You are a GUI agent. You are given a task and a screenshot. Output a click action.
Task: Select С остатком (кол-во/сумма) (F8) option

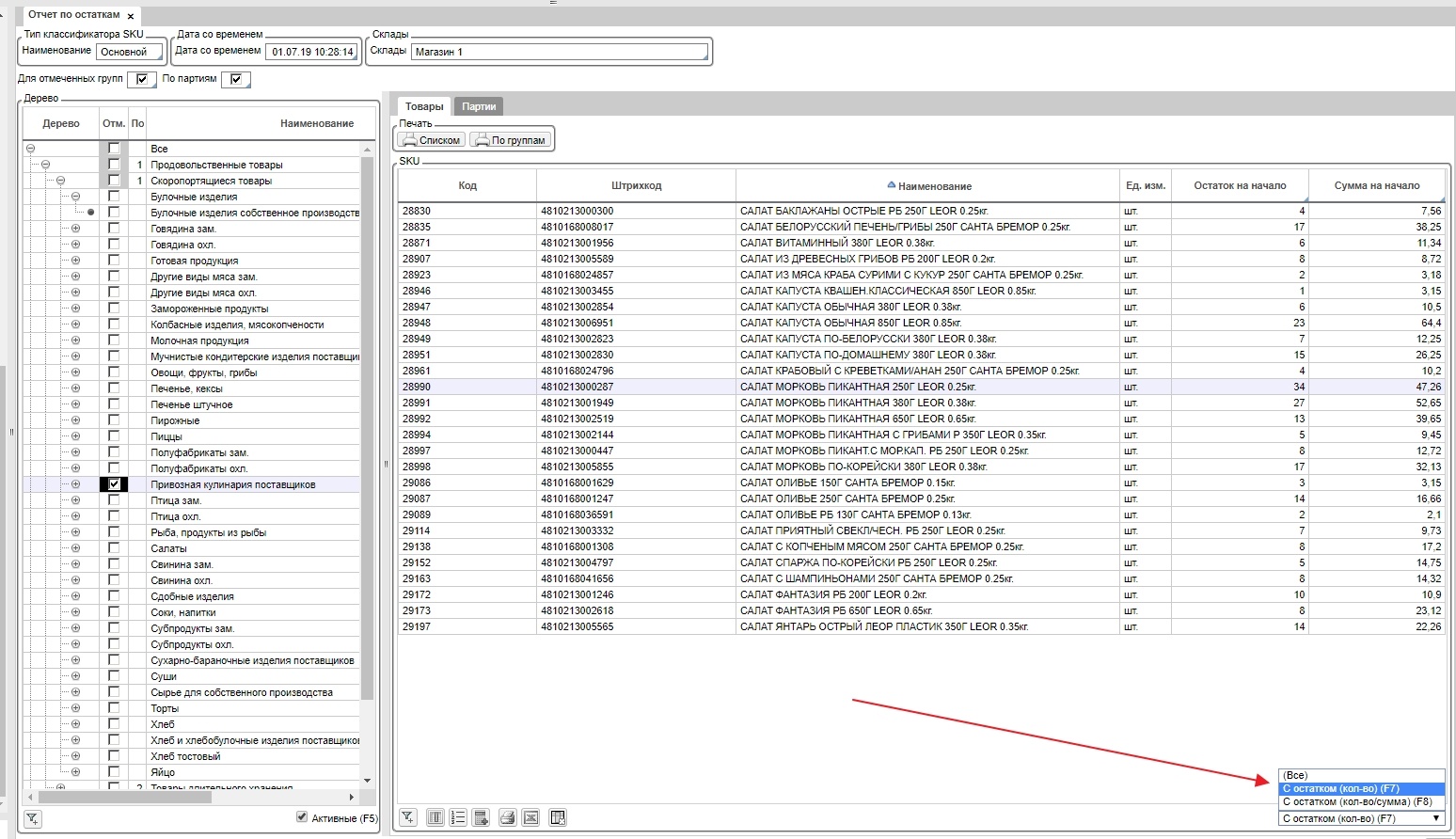1356,802
